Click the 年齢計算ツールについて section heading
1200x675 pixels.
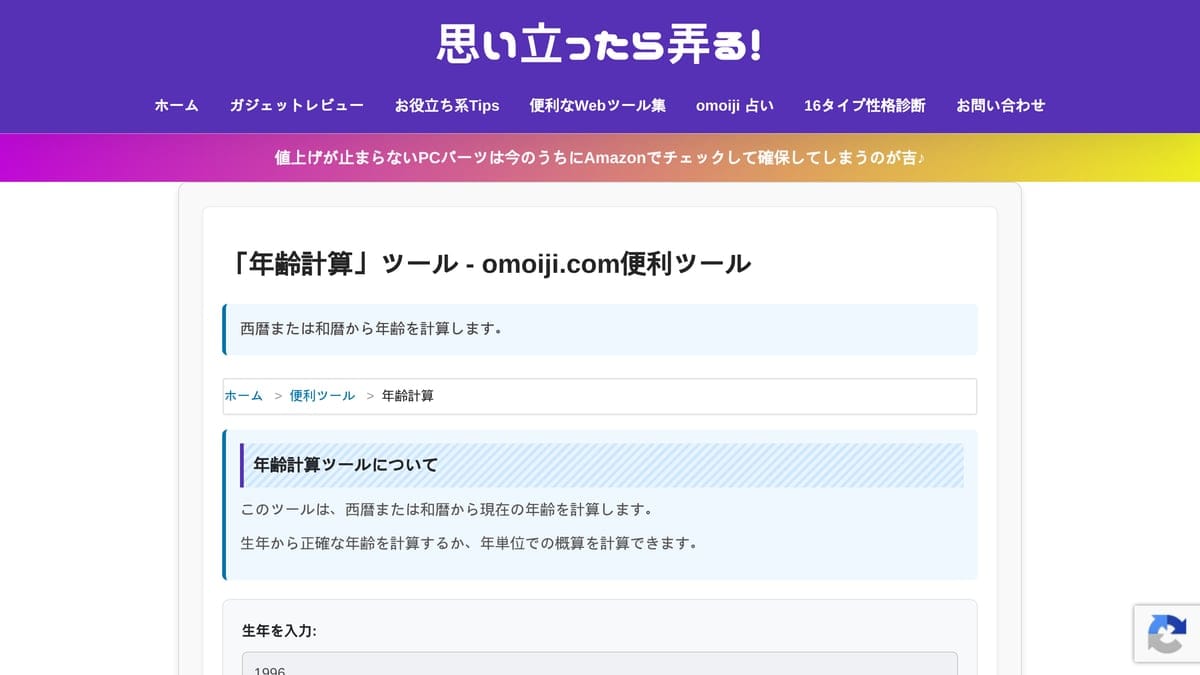(602, 465)
